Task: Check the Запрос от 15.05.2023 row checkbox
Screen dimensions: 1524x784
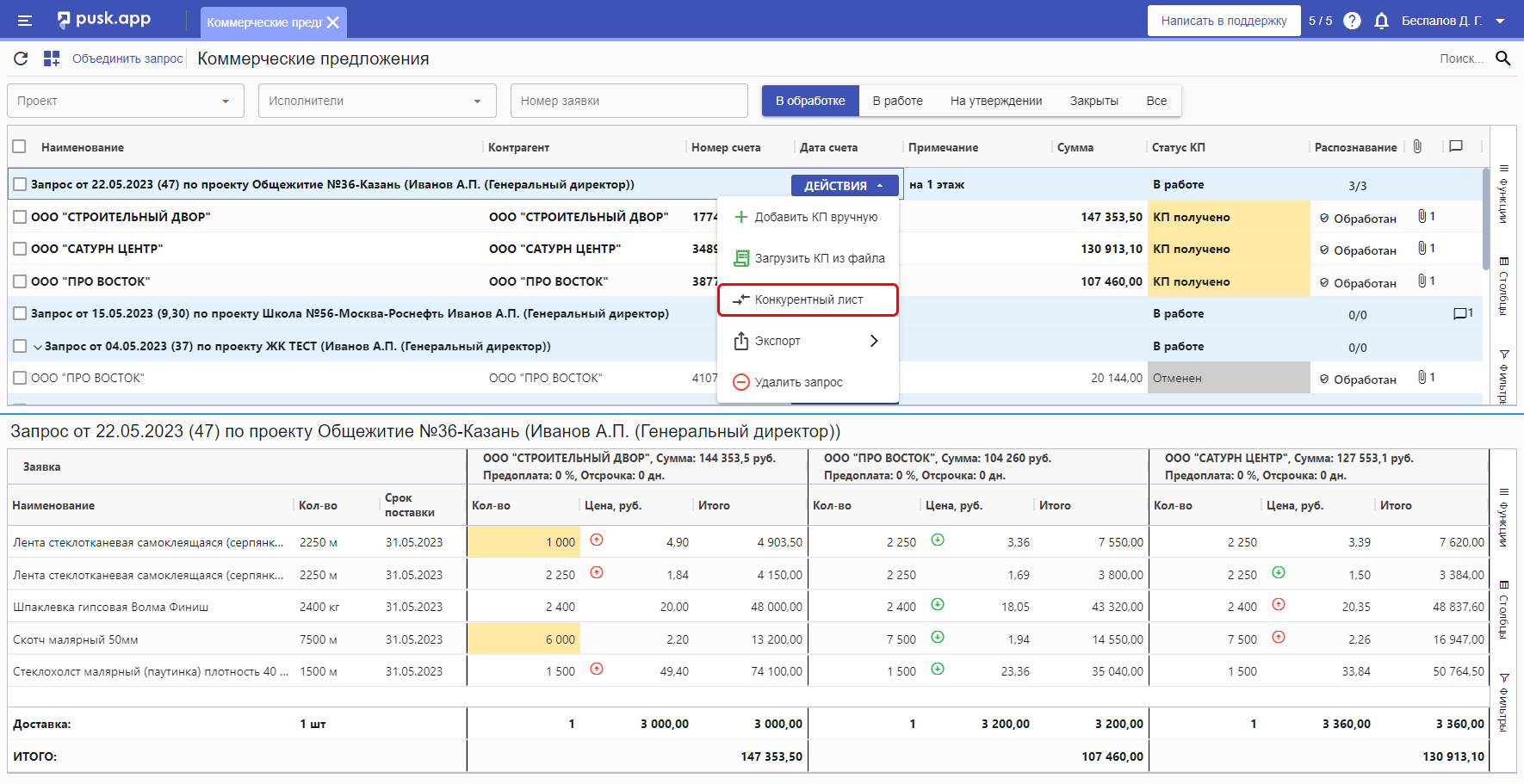Action: (x=20, y=313)
